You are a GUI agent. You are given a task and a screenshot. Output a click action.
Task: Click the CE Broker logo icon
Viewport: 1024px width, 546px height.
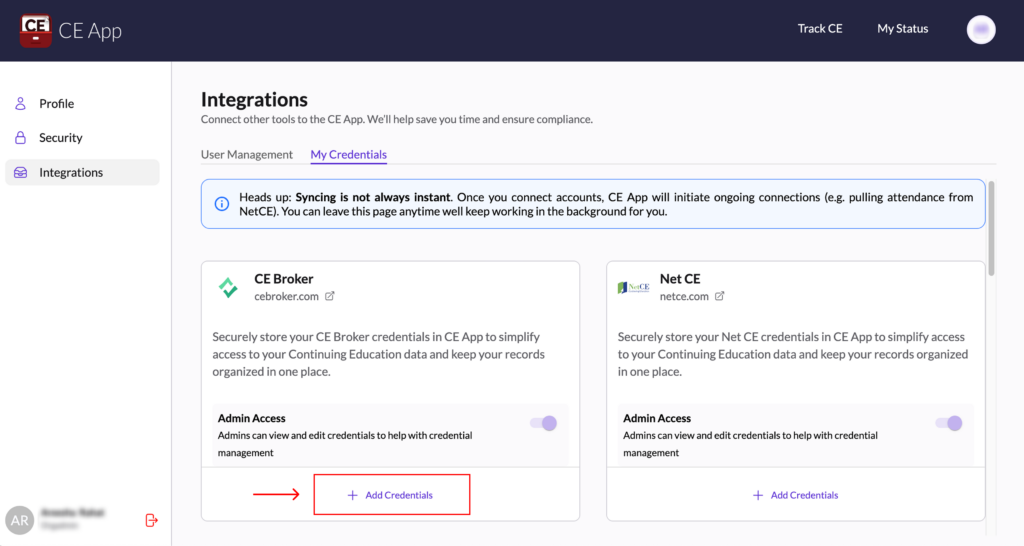(x=229, y=288)
